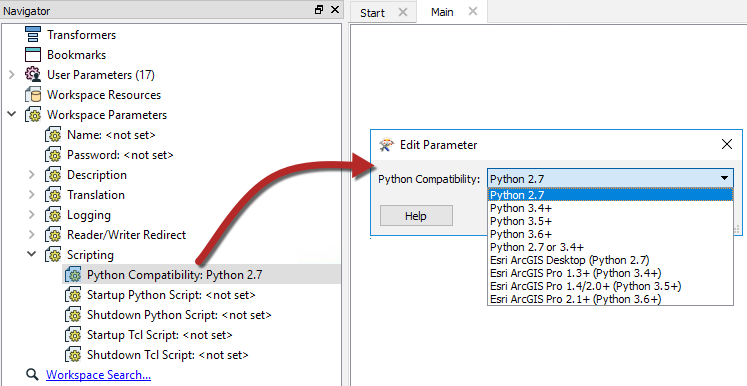Close the Start tab
Screen dimensions: 747x386
tap(403, 12)
